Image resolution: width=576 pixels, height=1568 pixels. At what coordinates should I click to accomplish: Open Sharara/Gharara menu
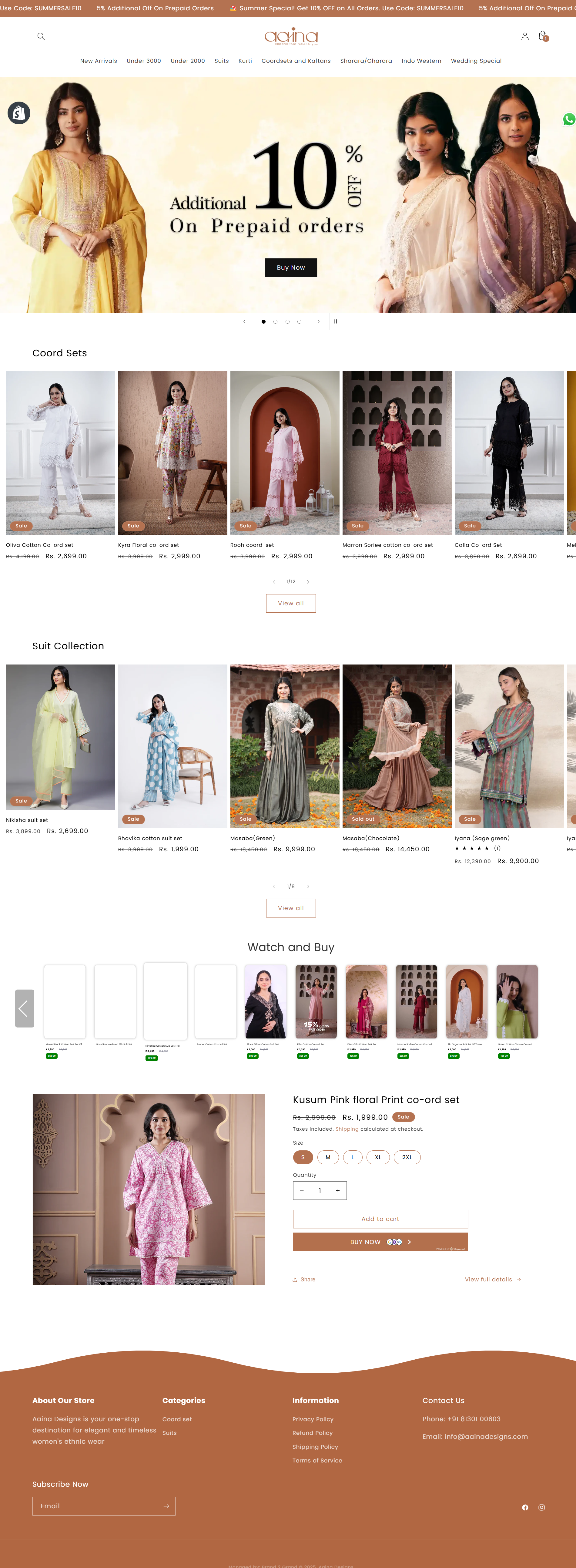(x=366, y=61)
